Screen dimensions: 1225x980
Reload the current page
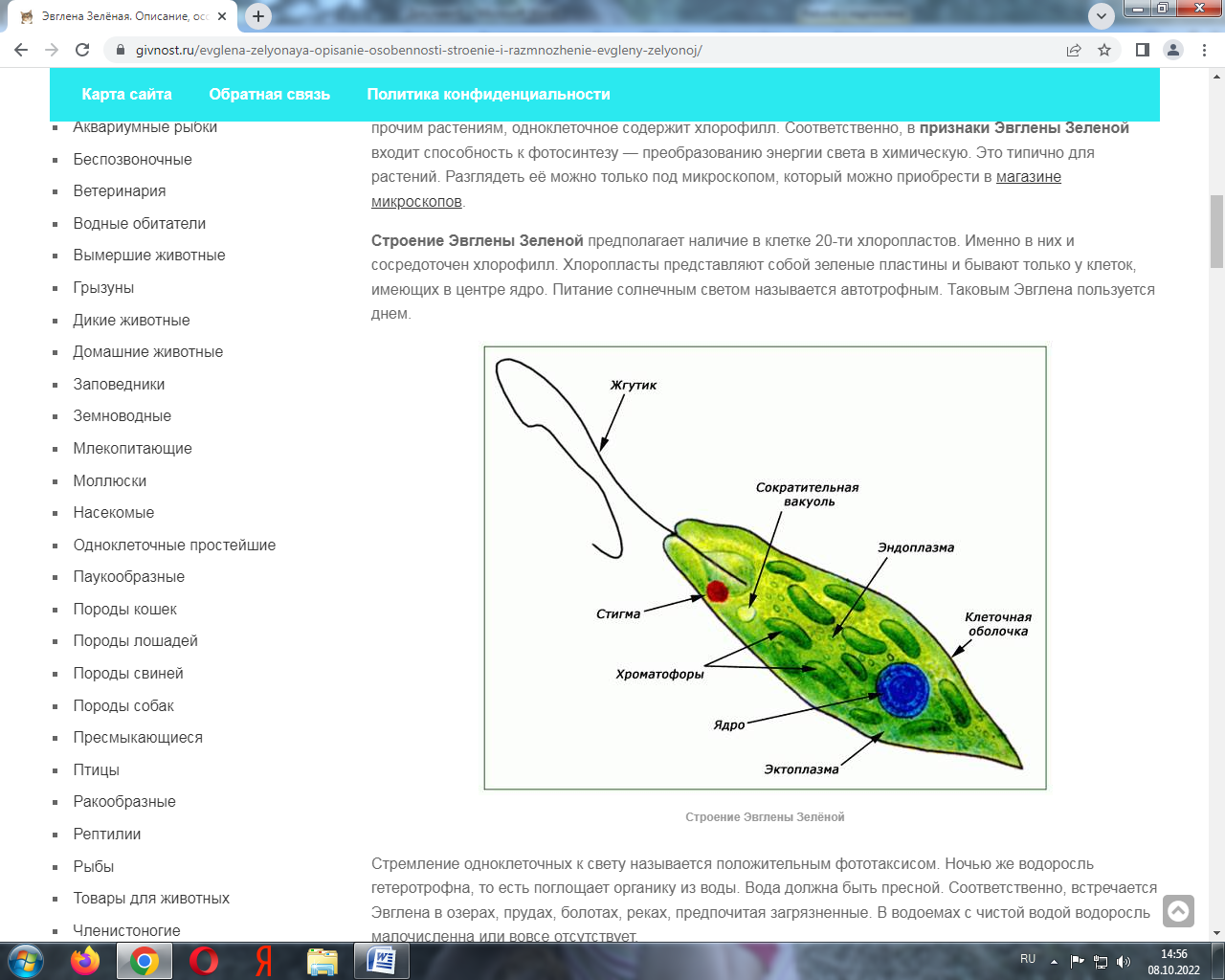[82, 50]
